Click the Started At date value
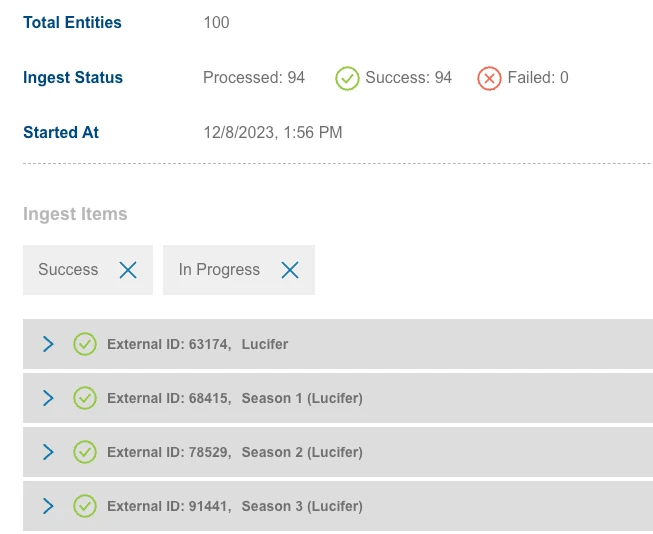Screen dimensions: 653x534 point(273,132)
